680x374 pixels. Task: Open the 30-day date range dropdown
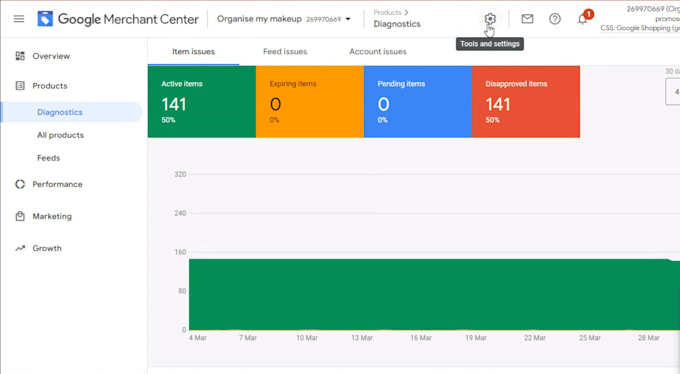point(673,92)
